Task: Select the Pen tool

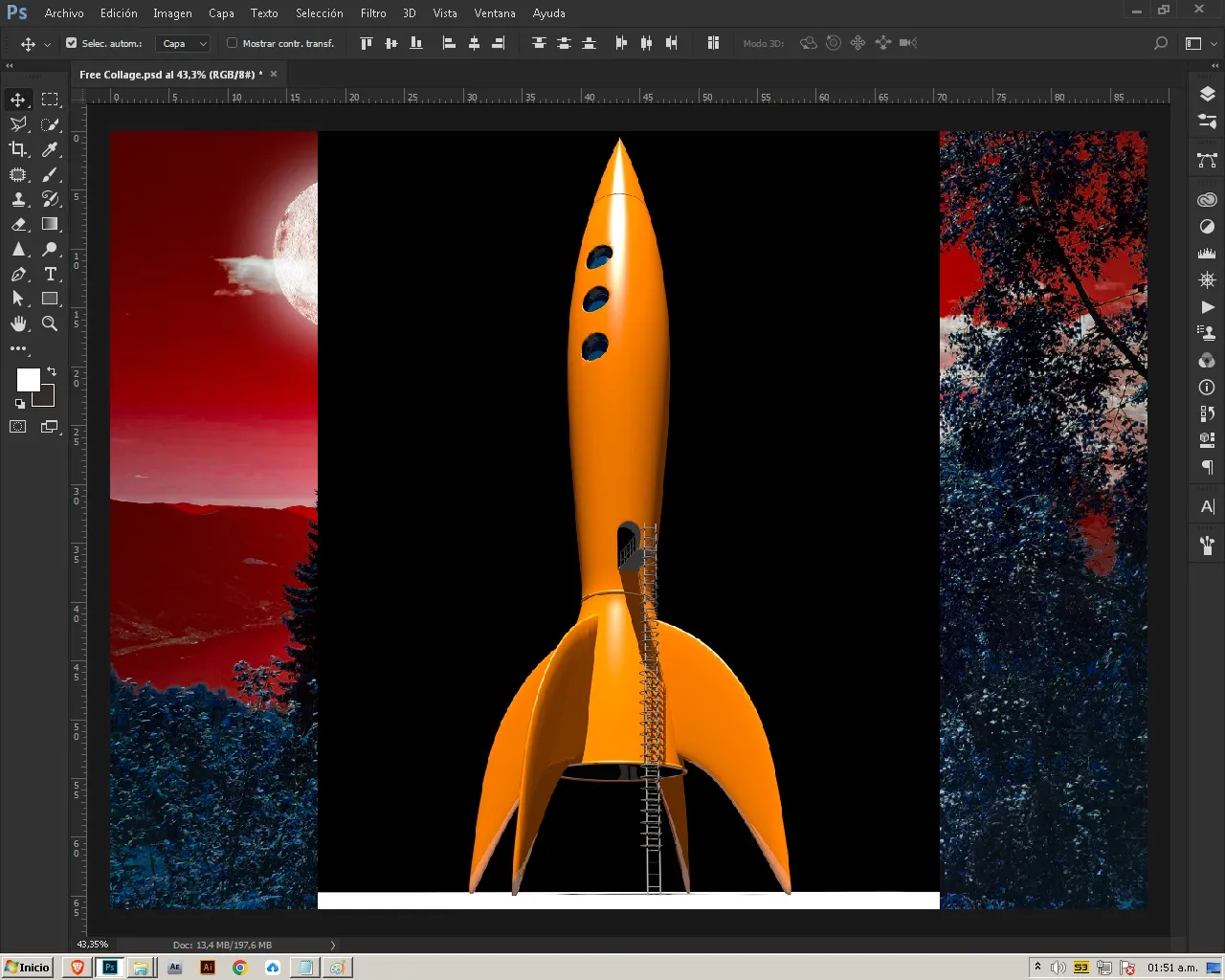Action: [x=18, y=274]
